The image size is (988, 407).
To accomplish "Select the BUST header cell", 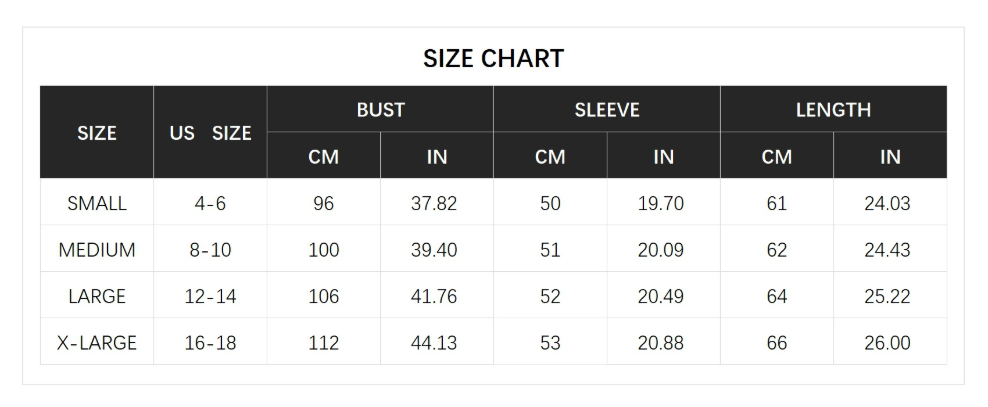I will 380,110.
